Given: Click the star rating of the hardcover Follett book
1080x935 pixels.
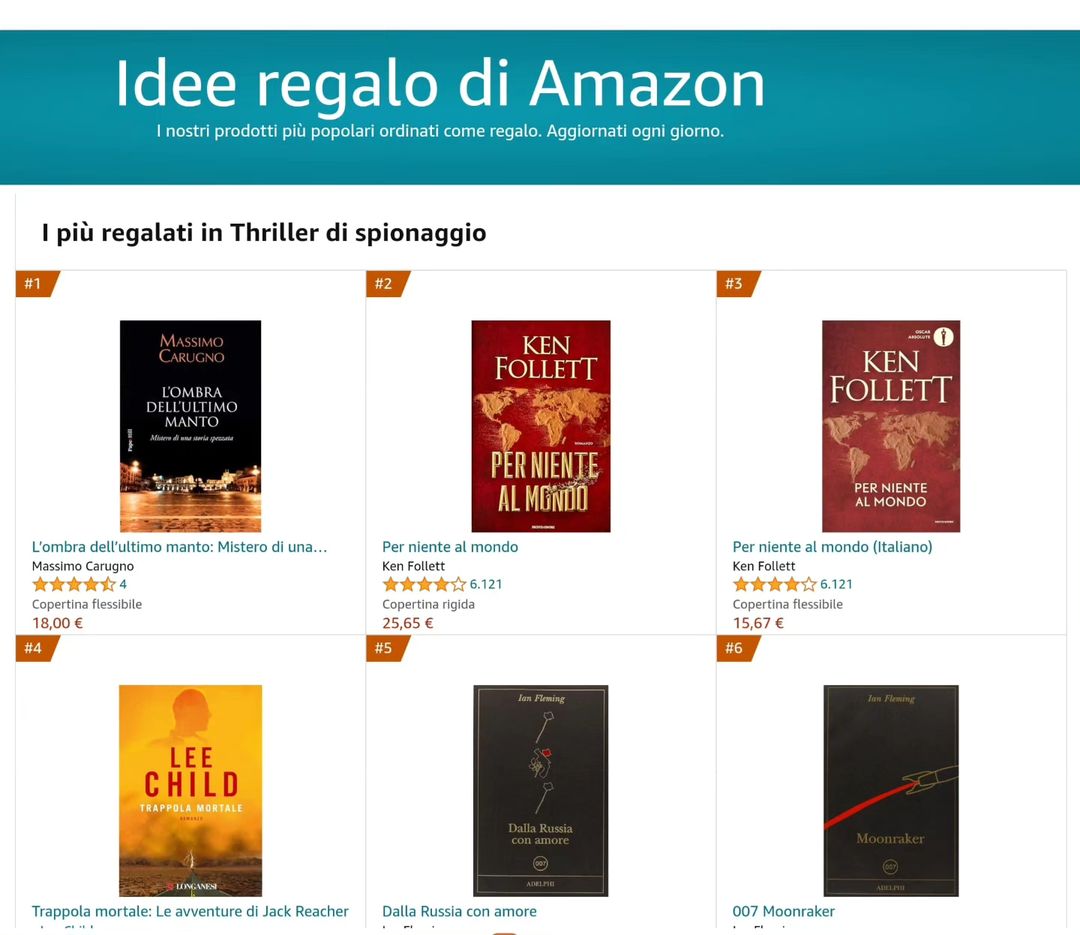Looking at the screenshot, I should tap(424, 585).
